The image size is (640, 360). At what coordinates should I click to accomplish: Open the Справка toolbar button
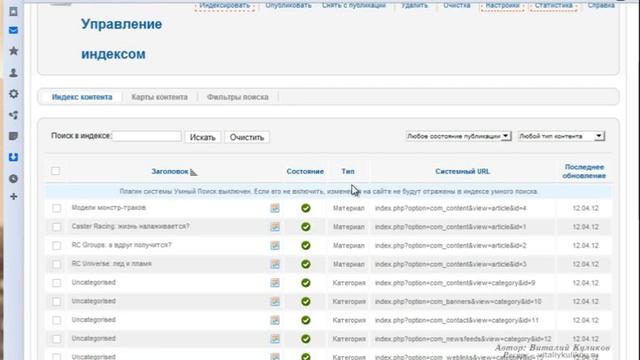point(601,5)
